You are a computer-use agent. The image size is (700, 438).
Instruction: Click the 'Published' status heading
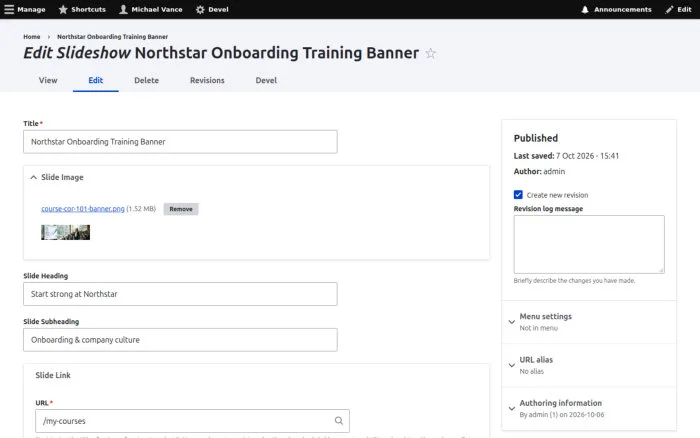pyautogui.click(x=536, y=138)
